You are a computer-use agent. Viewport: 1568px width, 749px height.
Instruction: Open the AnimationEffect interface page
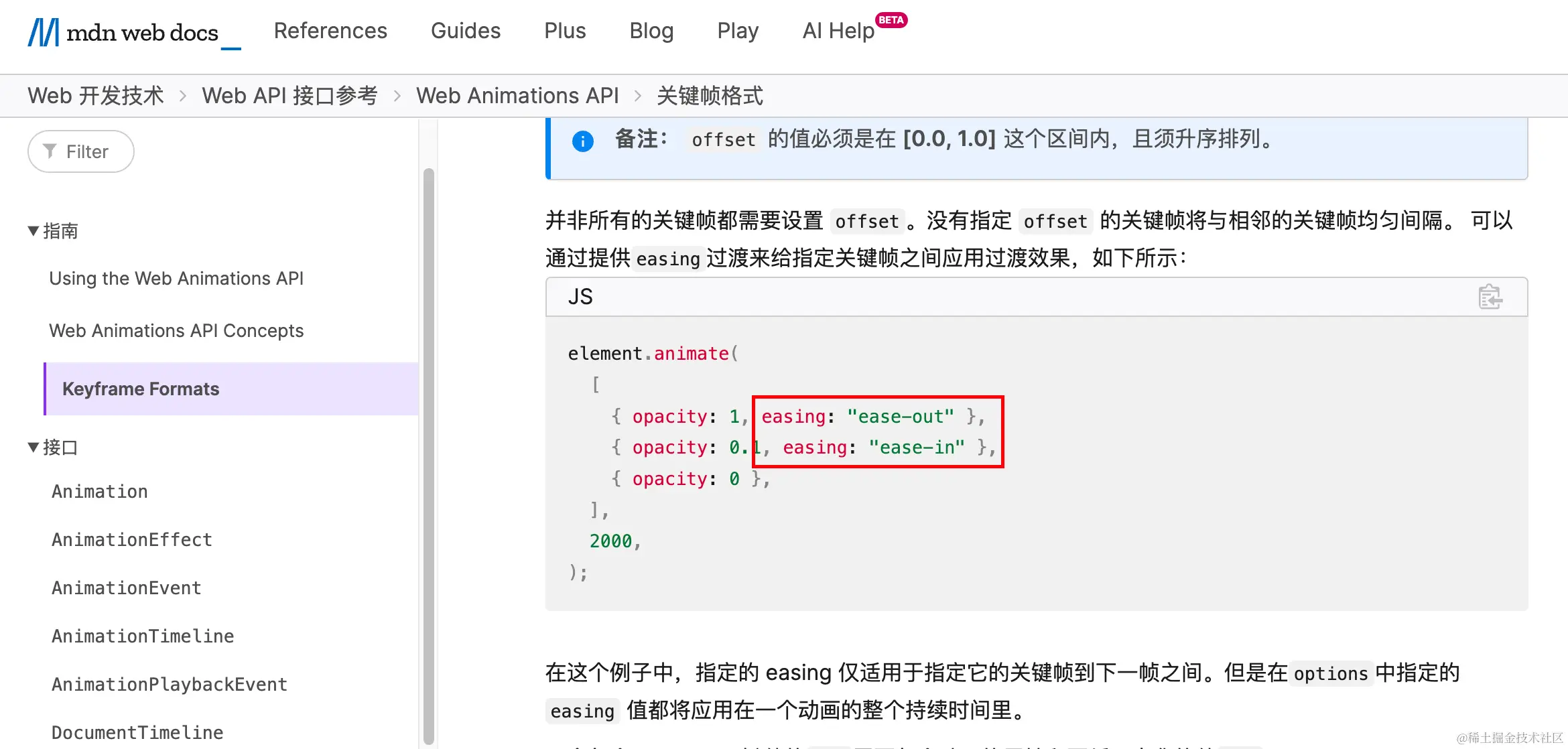[x=131, y=539]
